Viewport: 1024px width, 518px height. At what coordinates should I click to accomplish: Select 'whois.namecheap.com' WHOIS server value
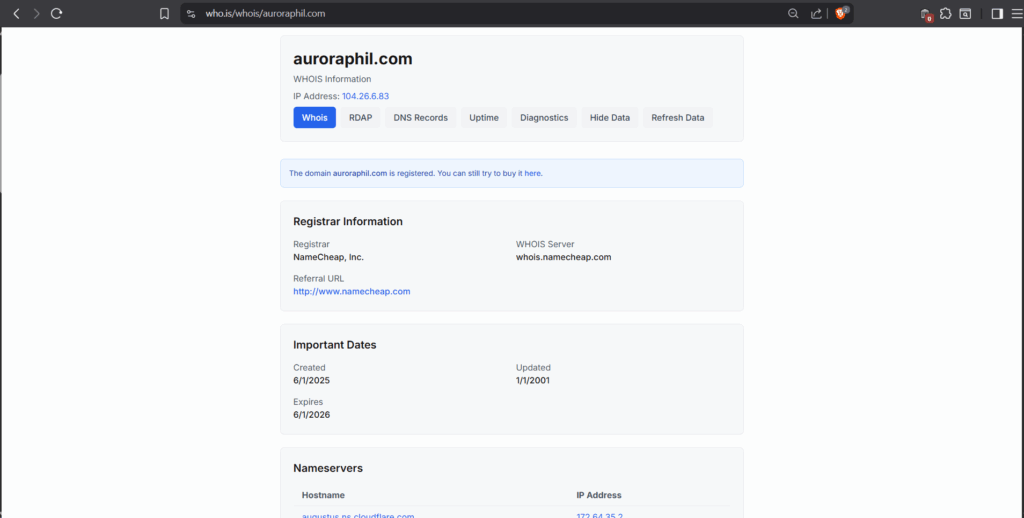click(564, 257)
